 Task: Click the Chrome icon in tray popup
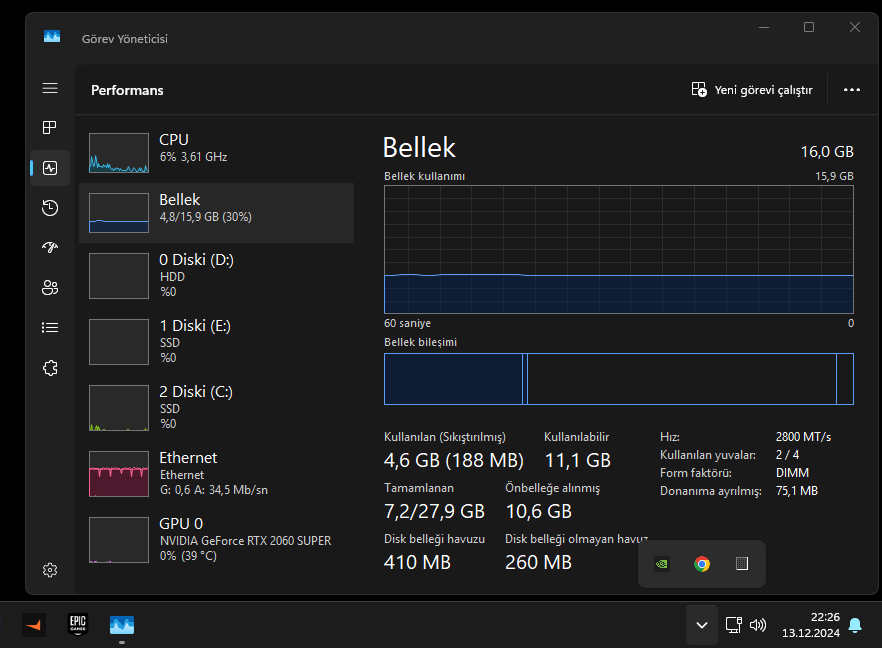702,564
